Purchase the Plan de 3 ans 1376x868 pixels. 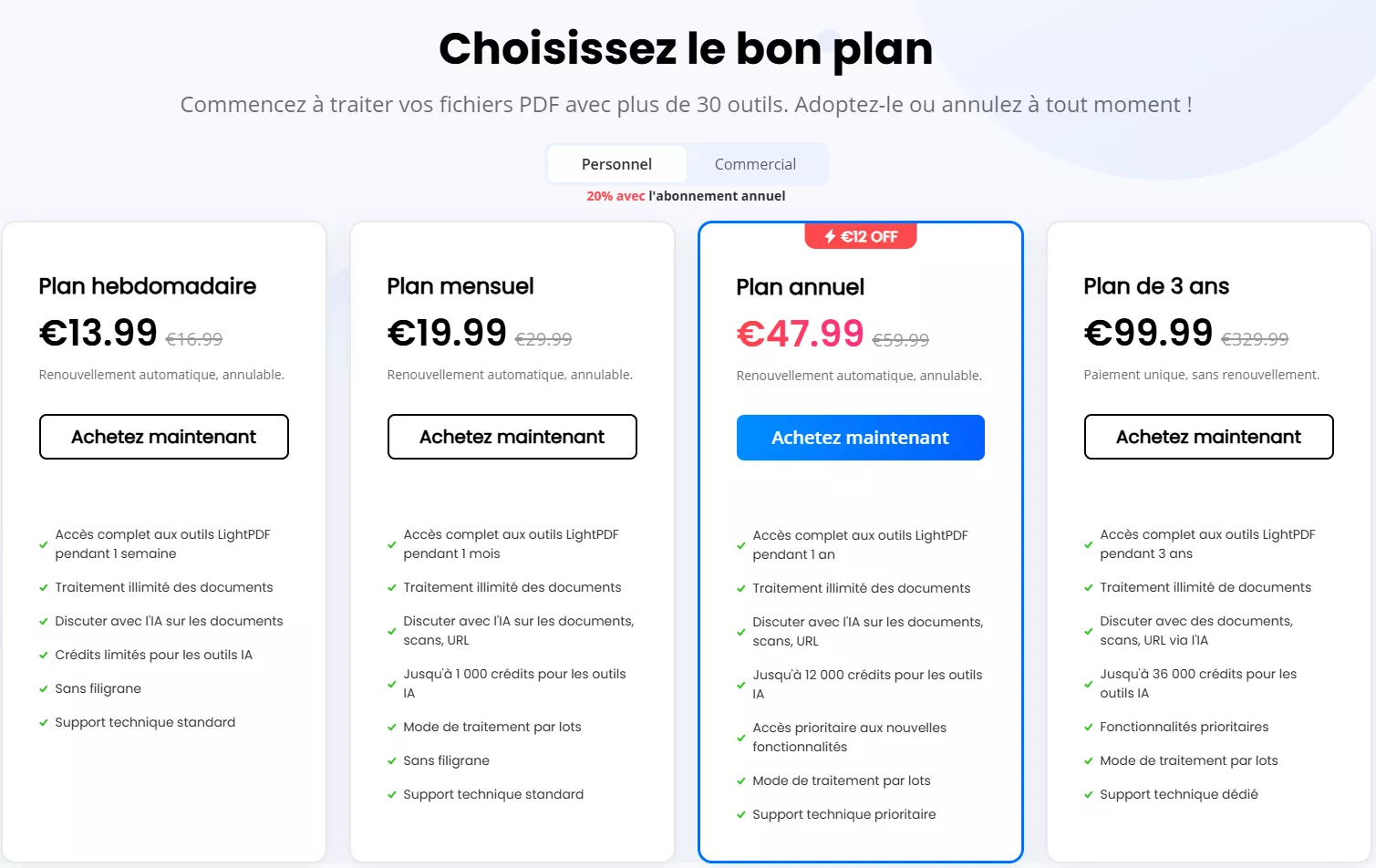tap(1208, 437)
